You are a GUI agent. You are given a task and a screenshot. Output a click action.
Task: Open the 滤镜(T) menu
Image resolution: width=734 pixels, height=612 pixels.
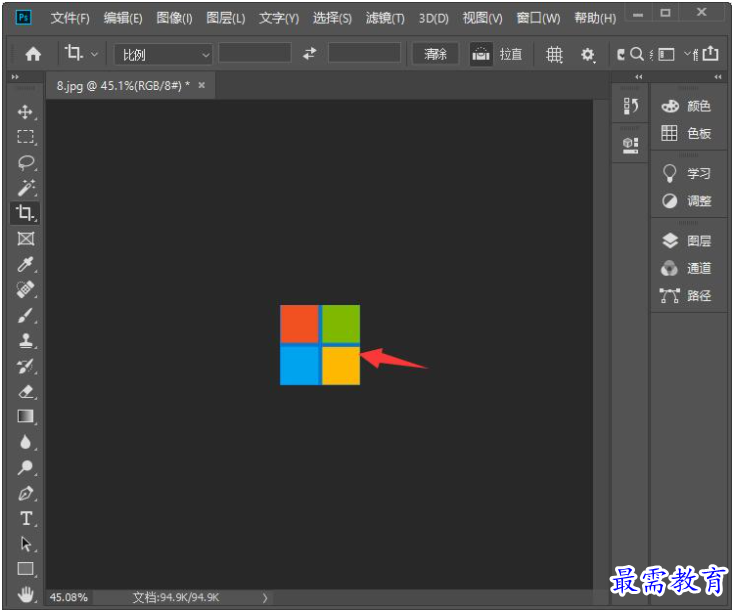tap(385, 18)
